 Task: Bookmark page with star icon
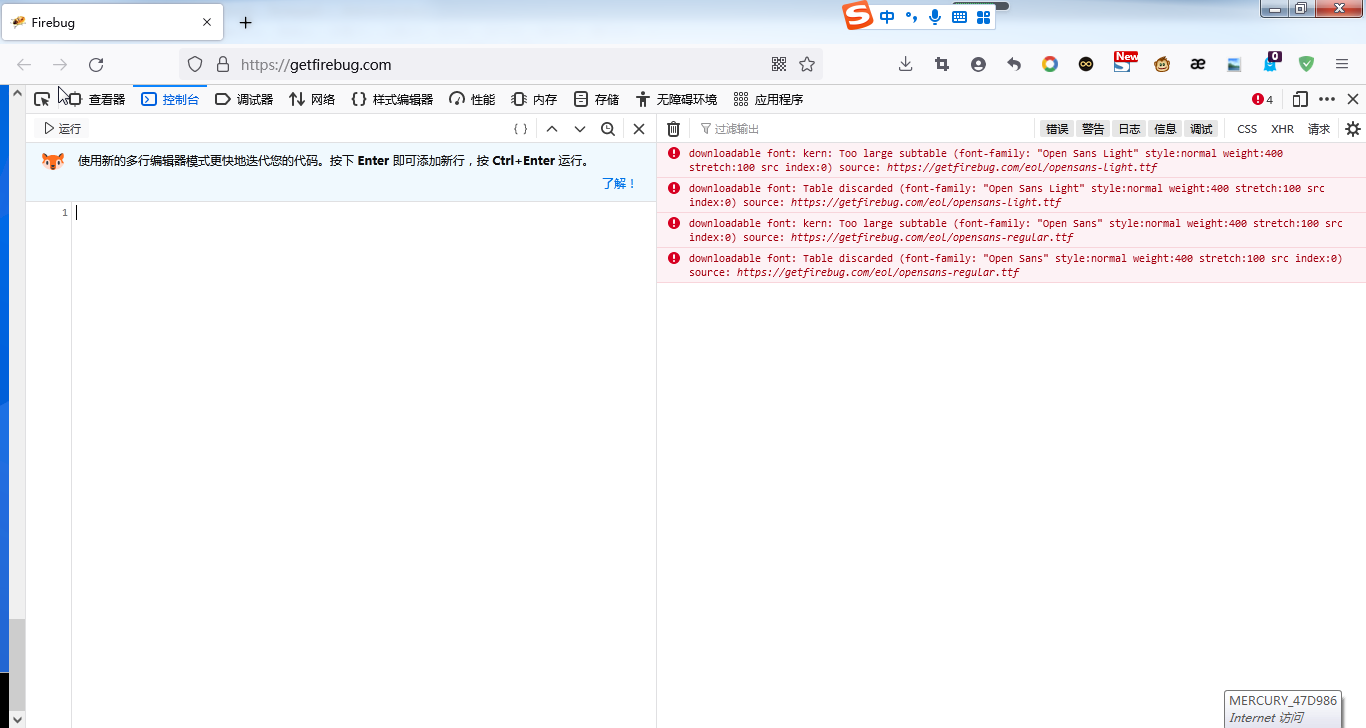pos(807,64)
